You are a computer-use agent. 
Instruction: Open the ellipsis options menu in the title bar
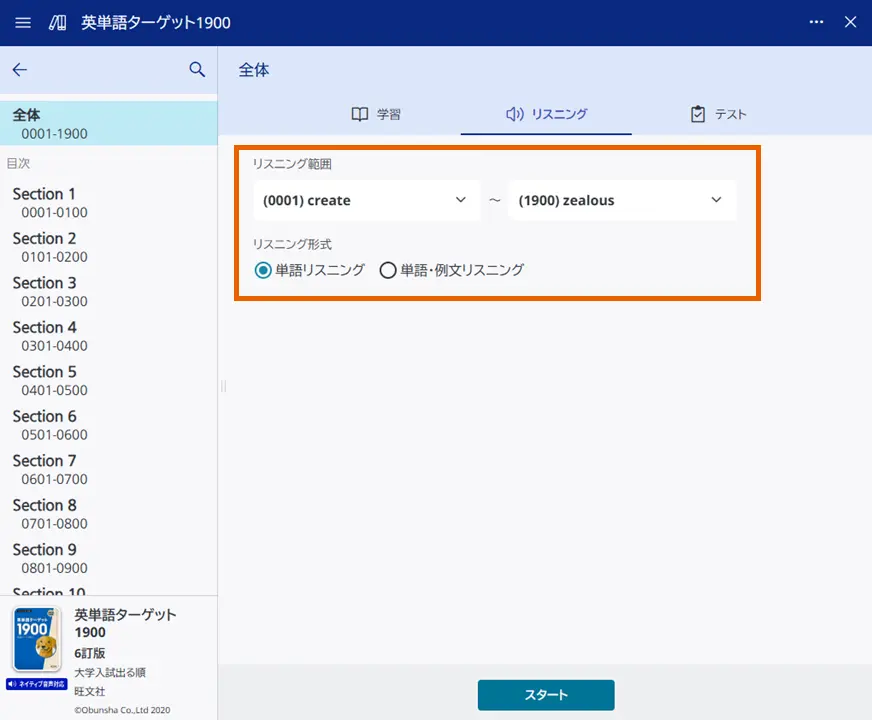[816, 22]
